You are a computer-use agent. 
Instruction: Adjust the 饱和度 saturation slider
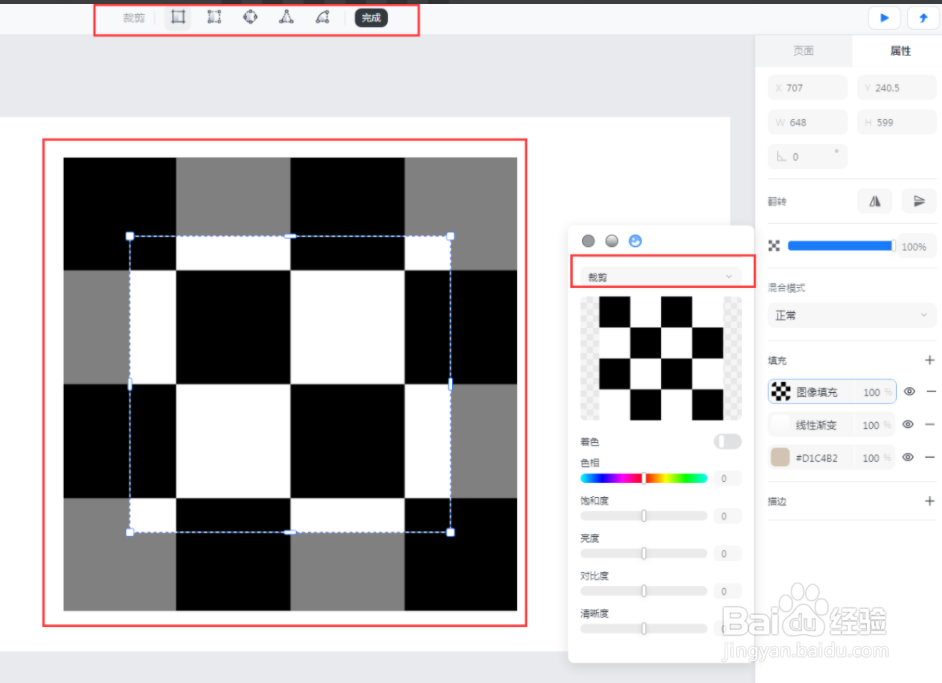pos(643,516)
